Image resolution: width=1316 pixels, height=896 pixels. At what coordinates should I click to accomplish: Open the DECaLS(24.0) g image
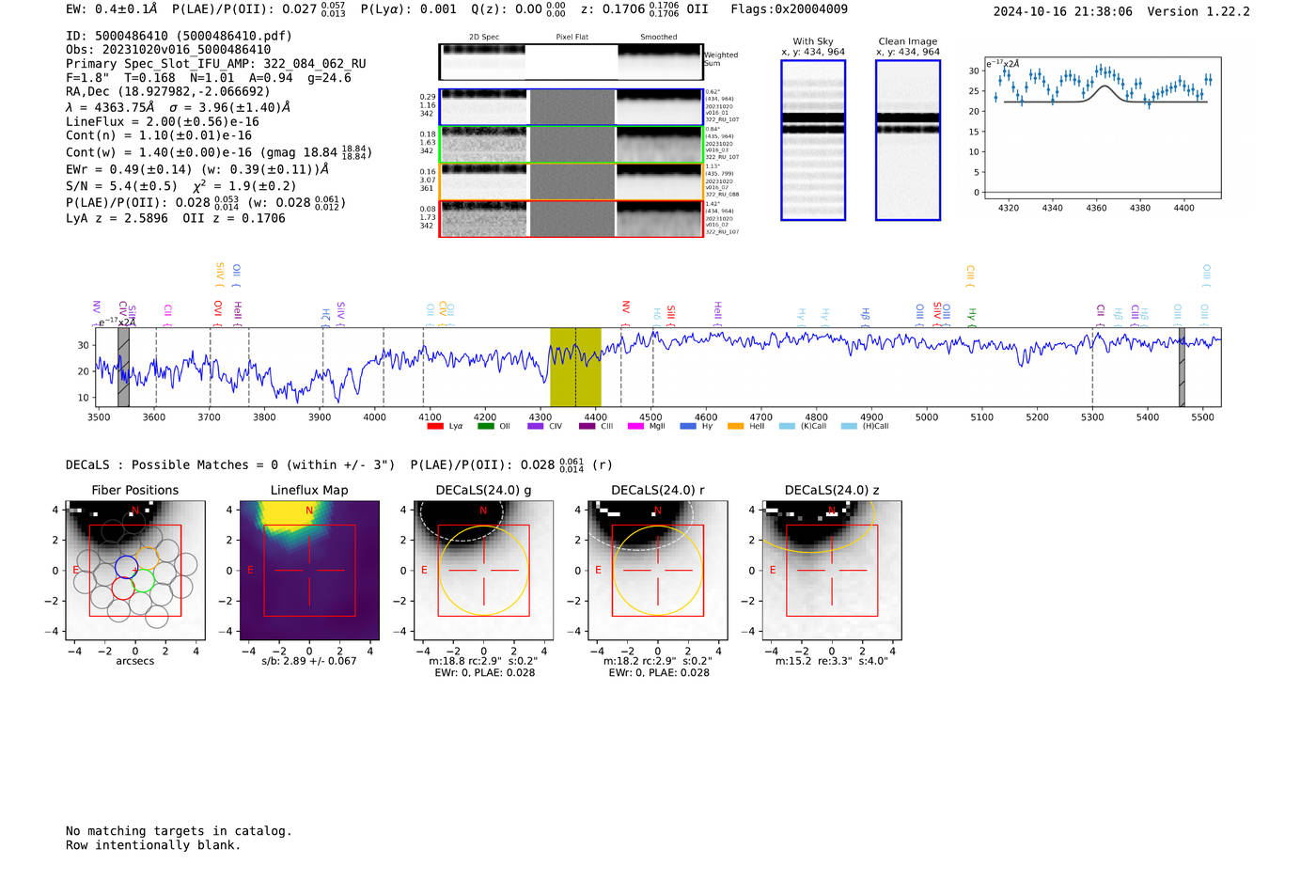point(484,570)
